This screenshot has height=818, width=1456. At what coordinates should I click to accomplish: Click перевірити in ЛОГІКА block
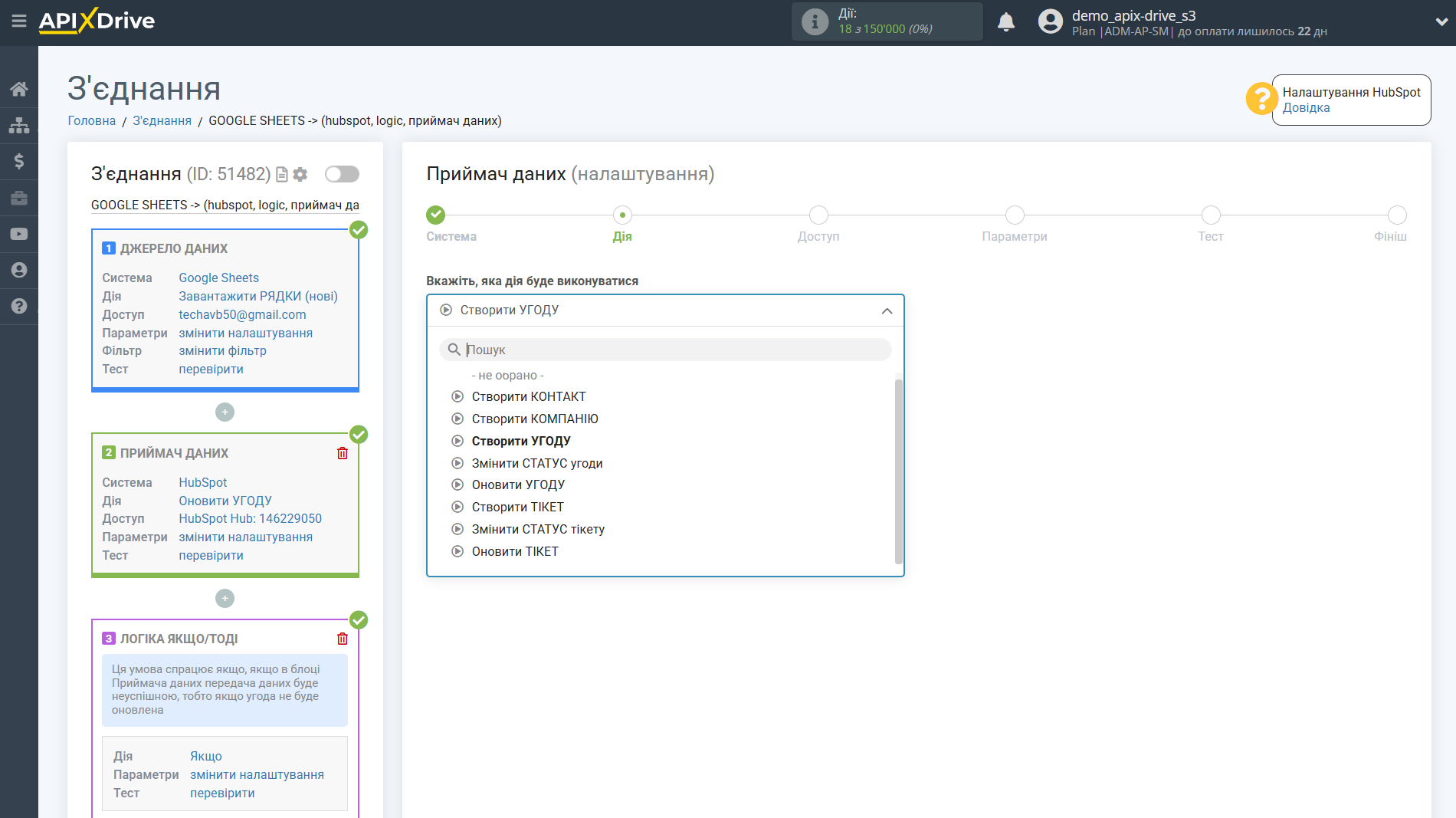[222, 793]
